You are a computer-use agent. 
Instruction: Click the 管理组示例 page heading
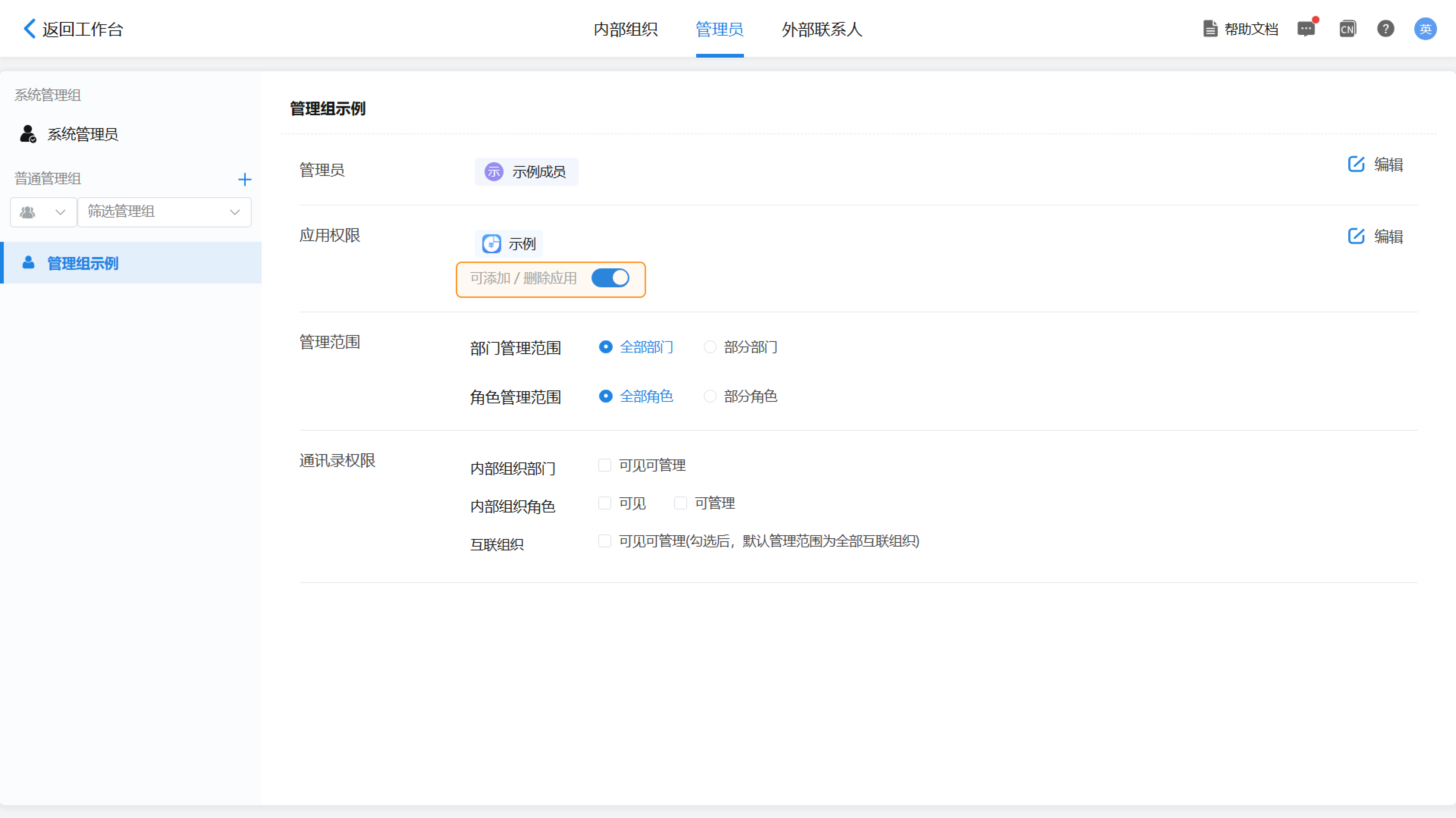tap(328, 108)
